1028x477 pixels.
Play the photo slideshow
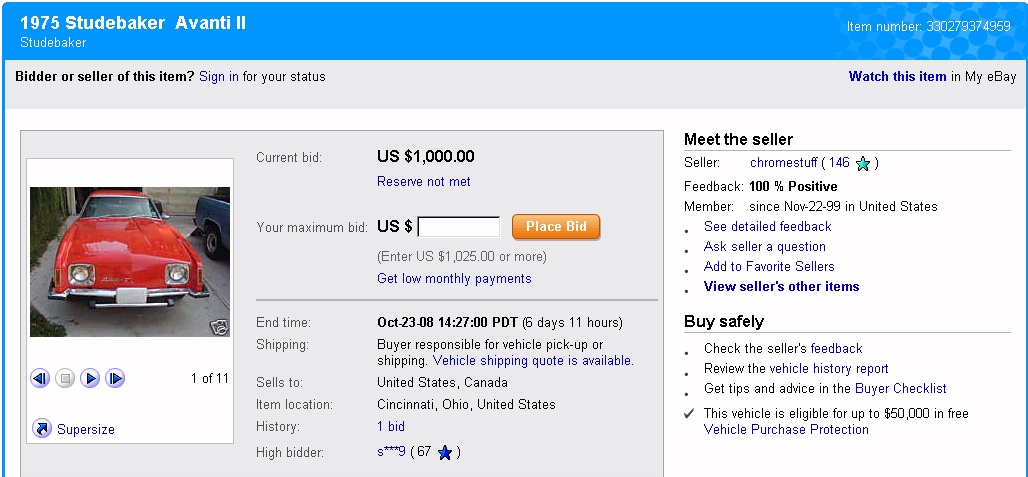point(90,378)
